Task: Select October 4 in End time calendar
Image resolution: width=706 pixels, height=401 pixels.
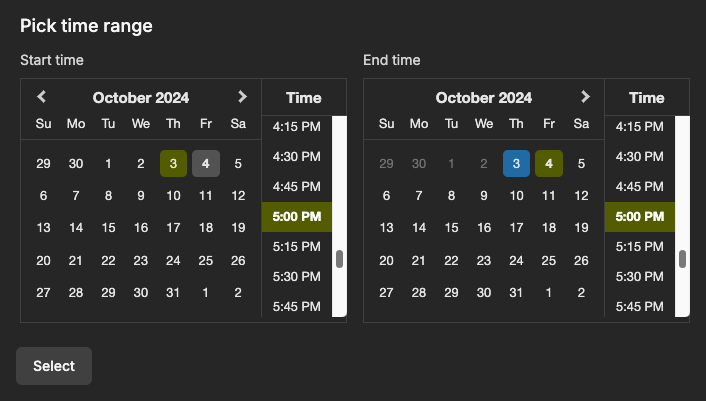Action: click(548, 163)
